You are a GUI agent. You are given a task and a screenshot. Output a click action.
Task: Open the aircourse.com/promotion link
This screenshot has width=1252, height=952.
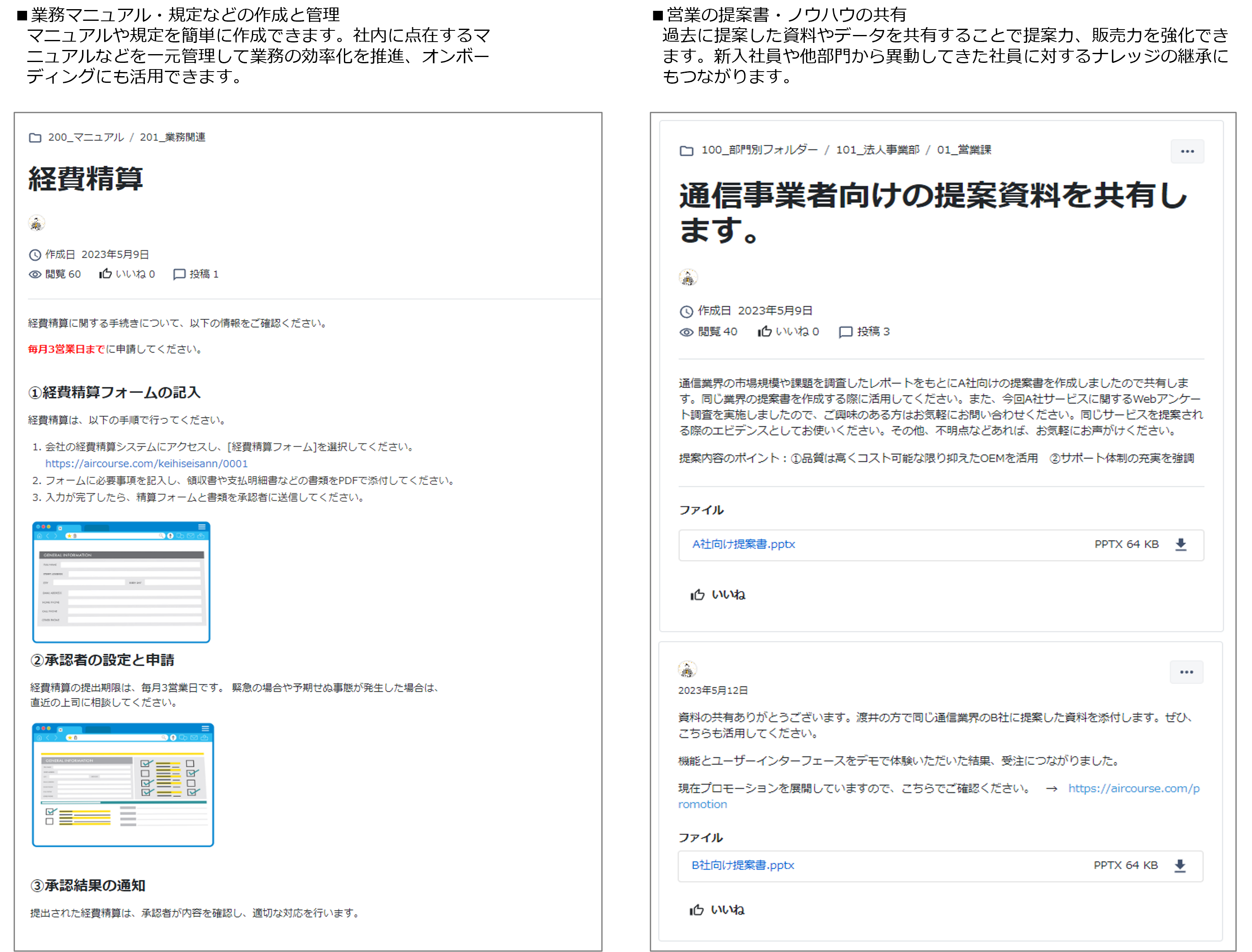pyautogui.click(x=1133, y=788)
